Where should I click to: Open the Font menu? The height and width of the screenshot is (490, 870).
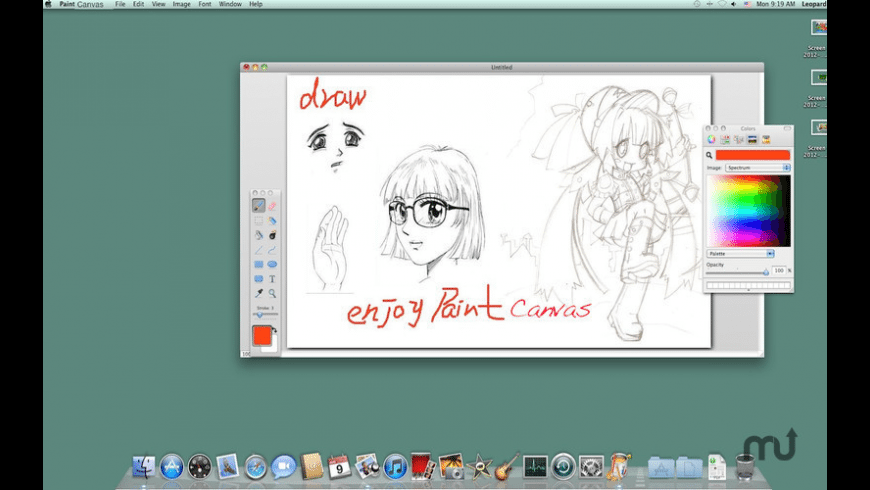pos(205,4)
